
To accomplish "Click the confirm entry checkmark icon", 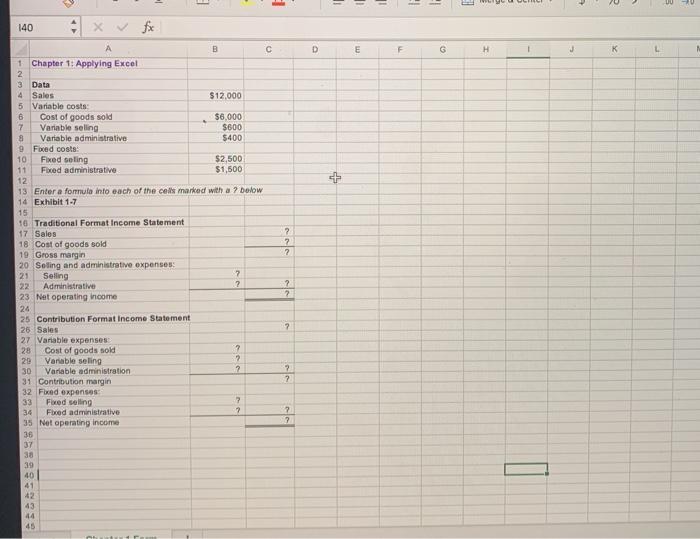I will pyautogui.click(x=122, y=28).
